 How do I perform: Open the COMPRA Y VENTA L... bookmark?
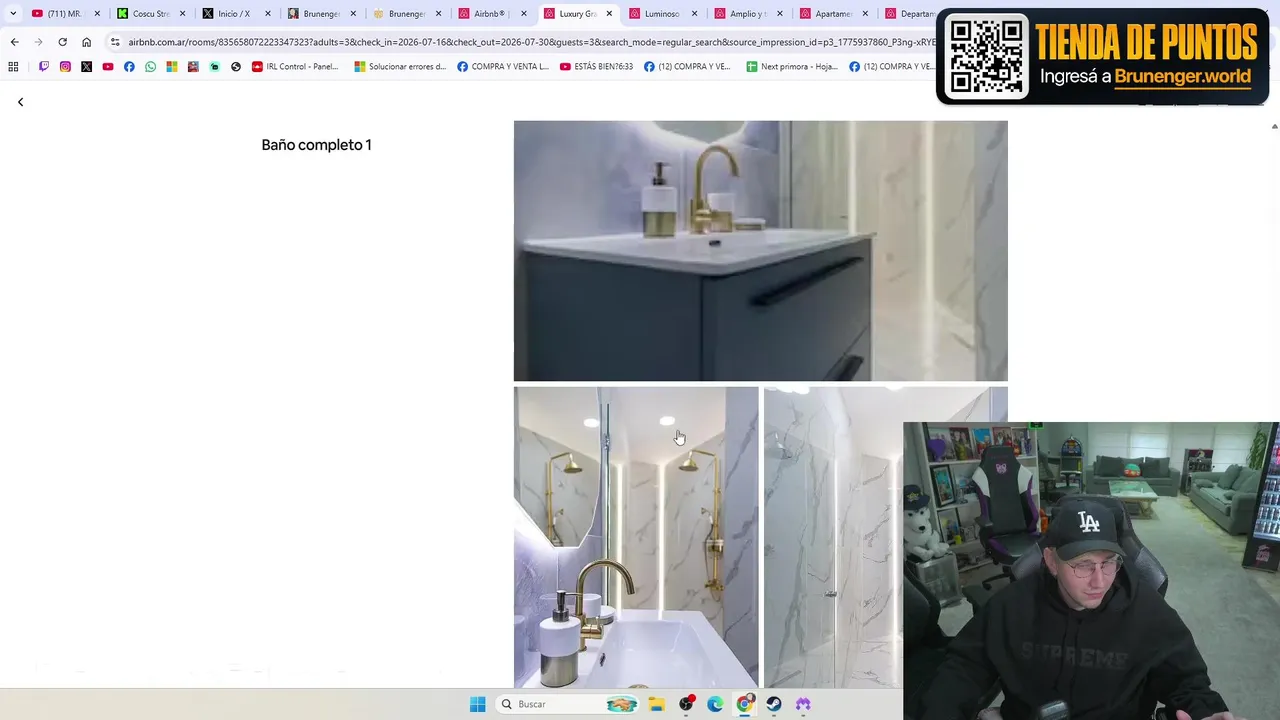[503, 67]
